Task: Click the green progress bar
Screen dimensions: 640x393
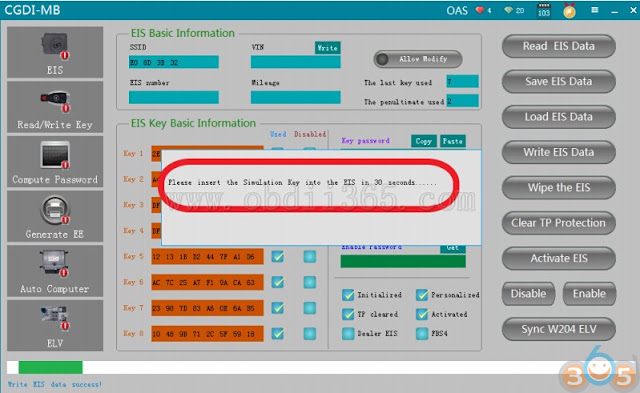Action: tap(51, 367)
